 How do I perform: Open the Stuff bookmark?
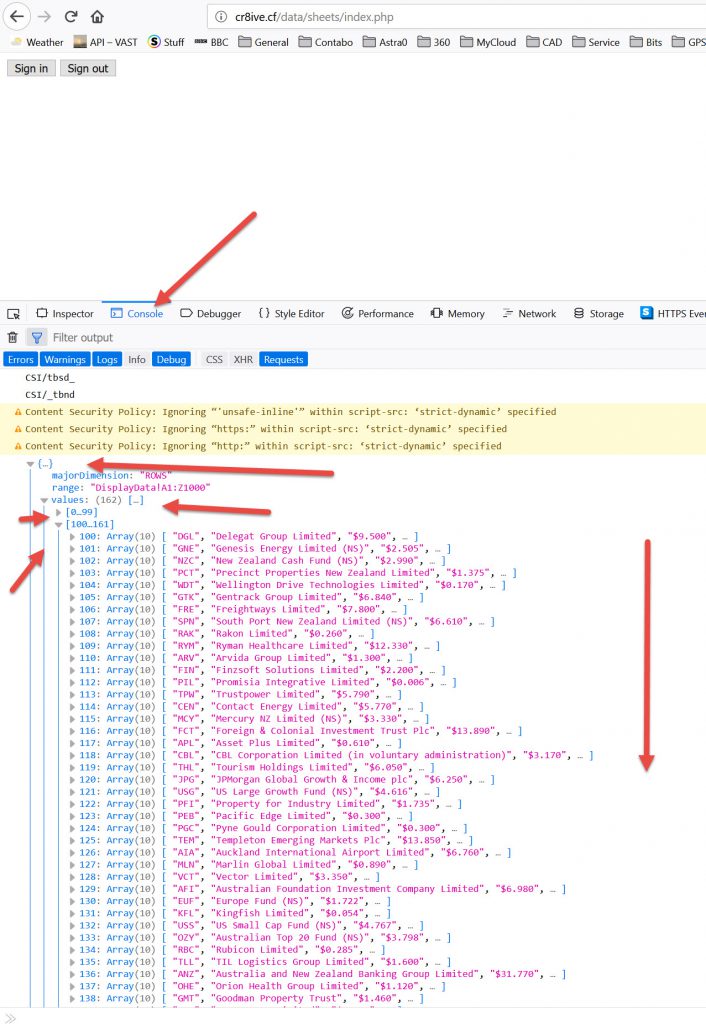tap(166, 42)
